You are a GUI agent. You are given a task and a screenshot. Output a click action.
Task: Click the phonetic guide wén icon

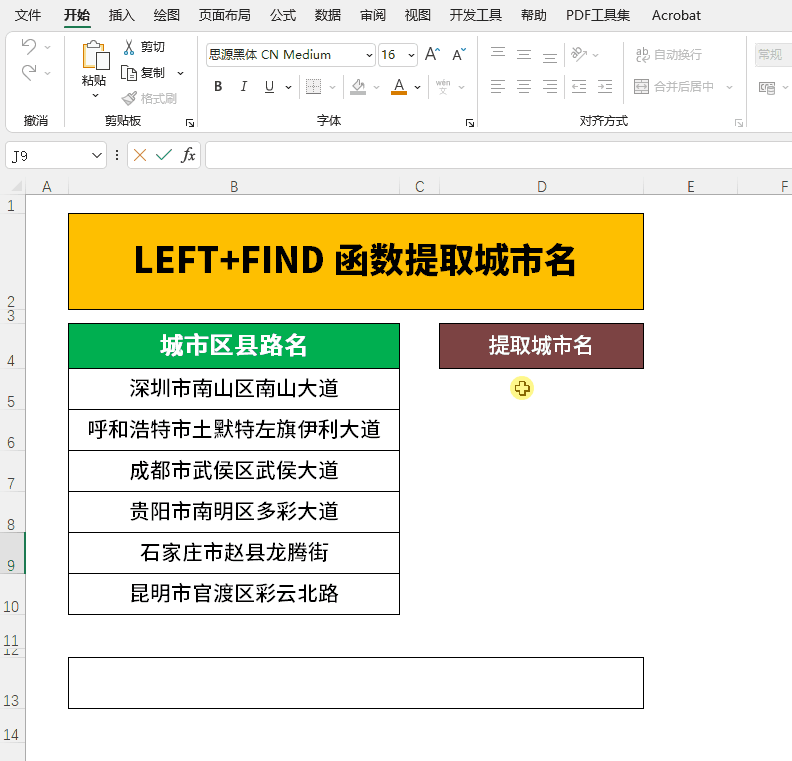tap(443, 87)
